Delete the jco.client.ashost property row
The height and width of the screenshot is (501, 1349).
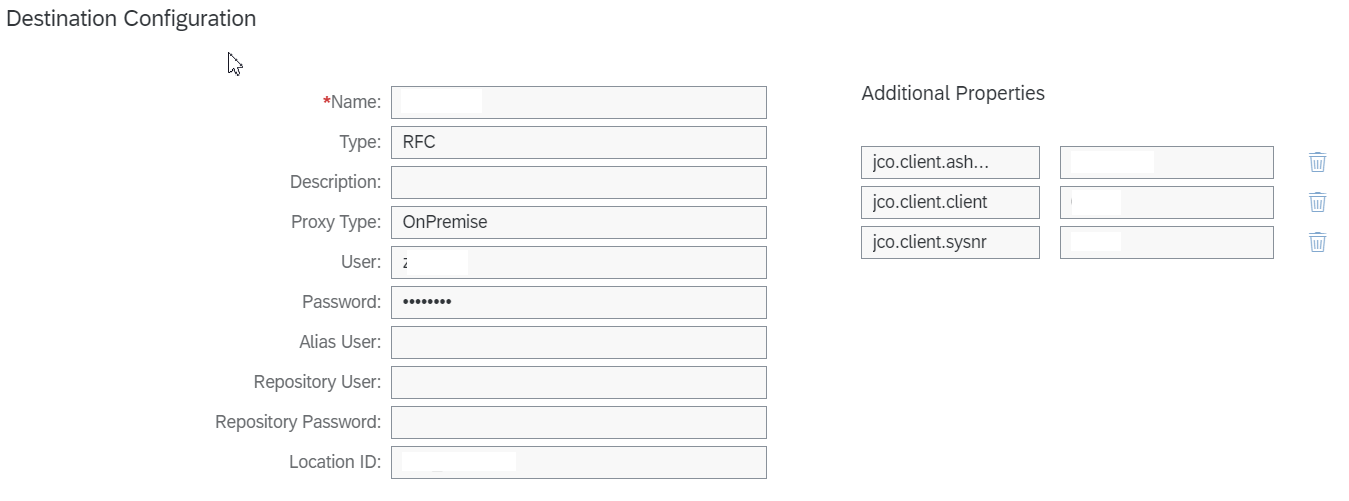coord(1317,162)
